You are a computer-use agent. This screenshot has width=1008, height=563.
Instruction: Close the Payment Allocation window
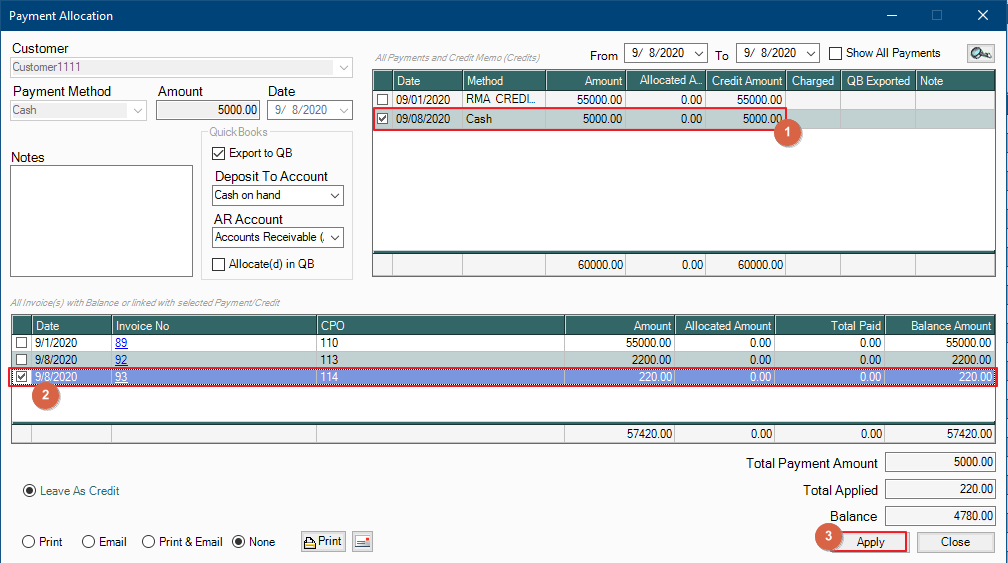[x=982, y=16]
